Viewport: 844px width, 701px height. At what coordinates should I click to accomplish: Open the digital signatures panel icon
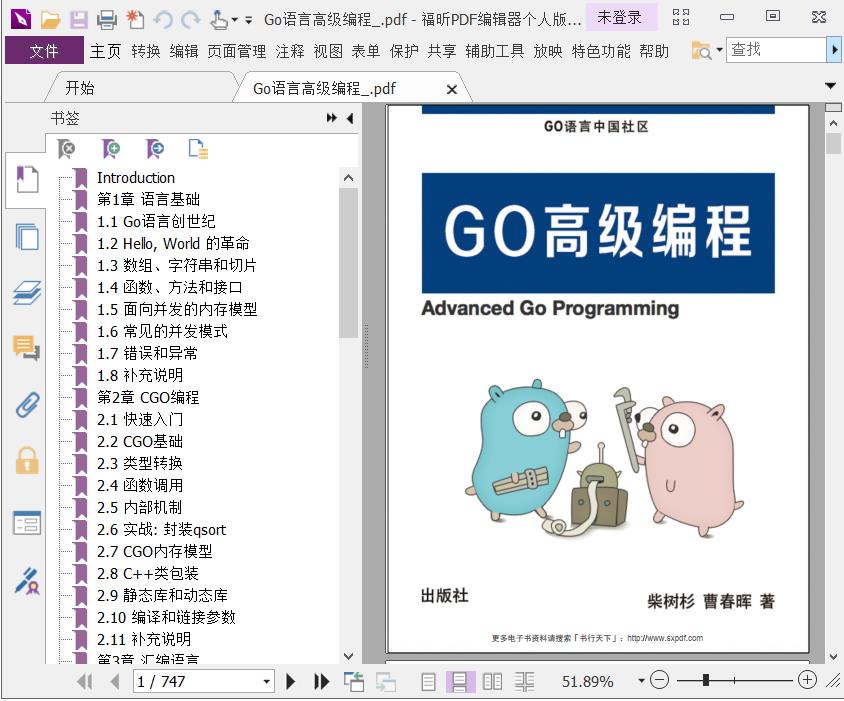click(27, 581)
